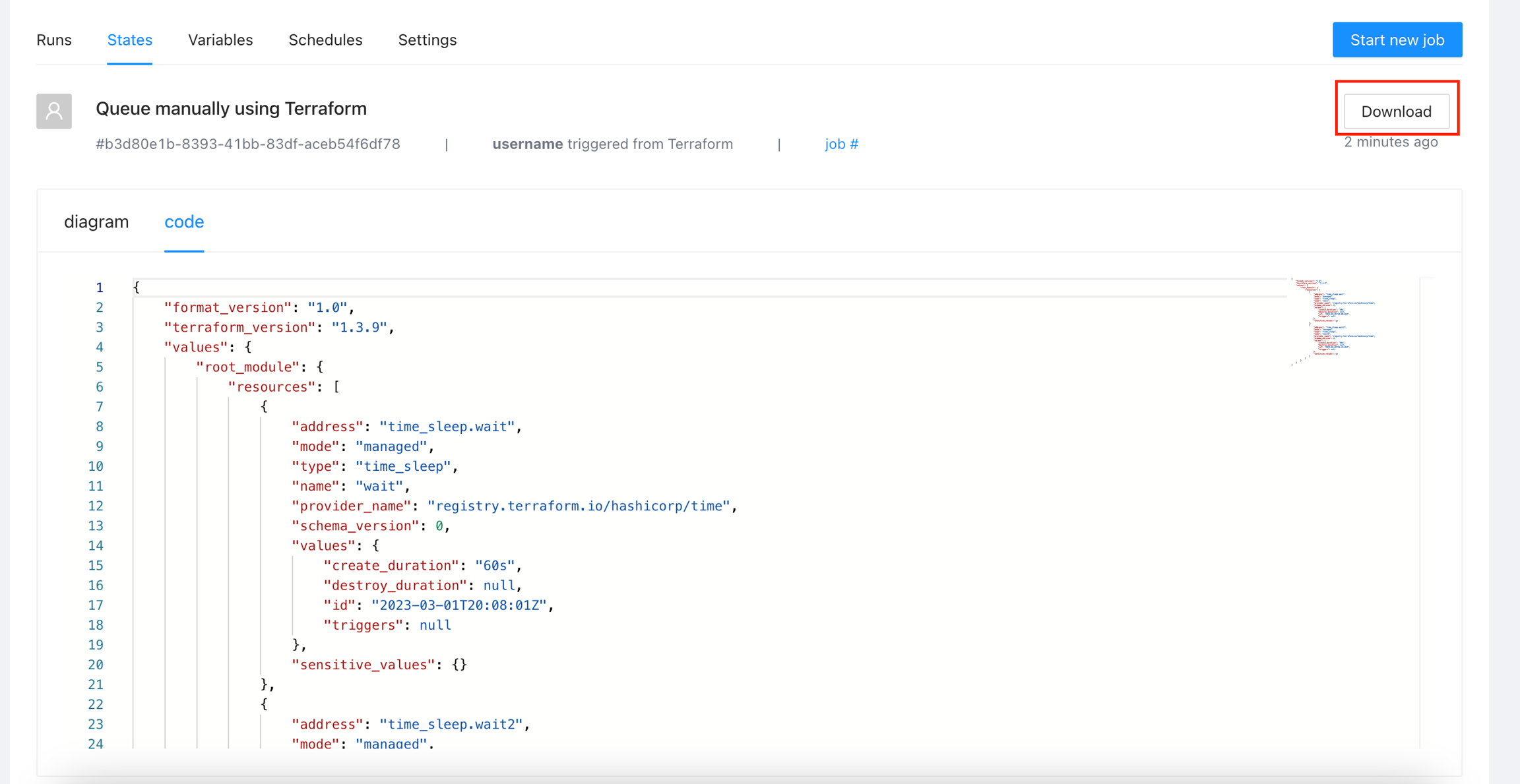The image size is (1520, 784).
Task: Click line number 14 in gutter
Action: [96, 546]
